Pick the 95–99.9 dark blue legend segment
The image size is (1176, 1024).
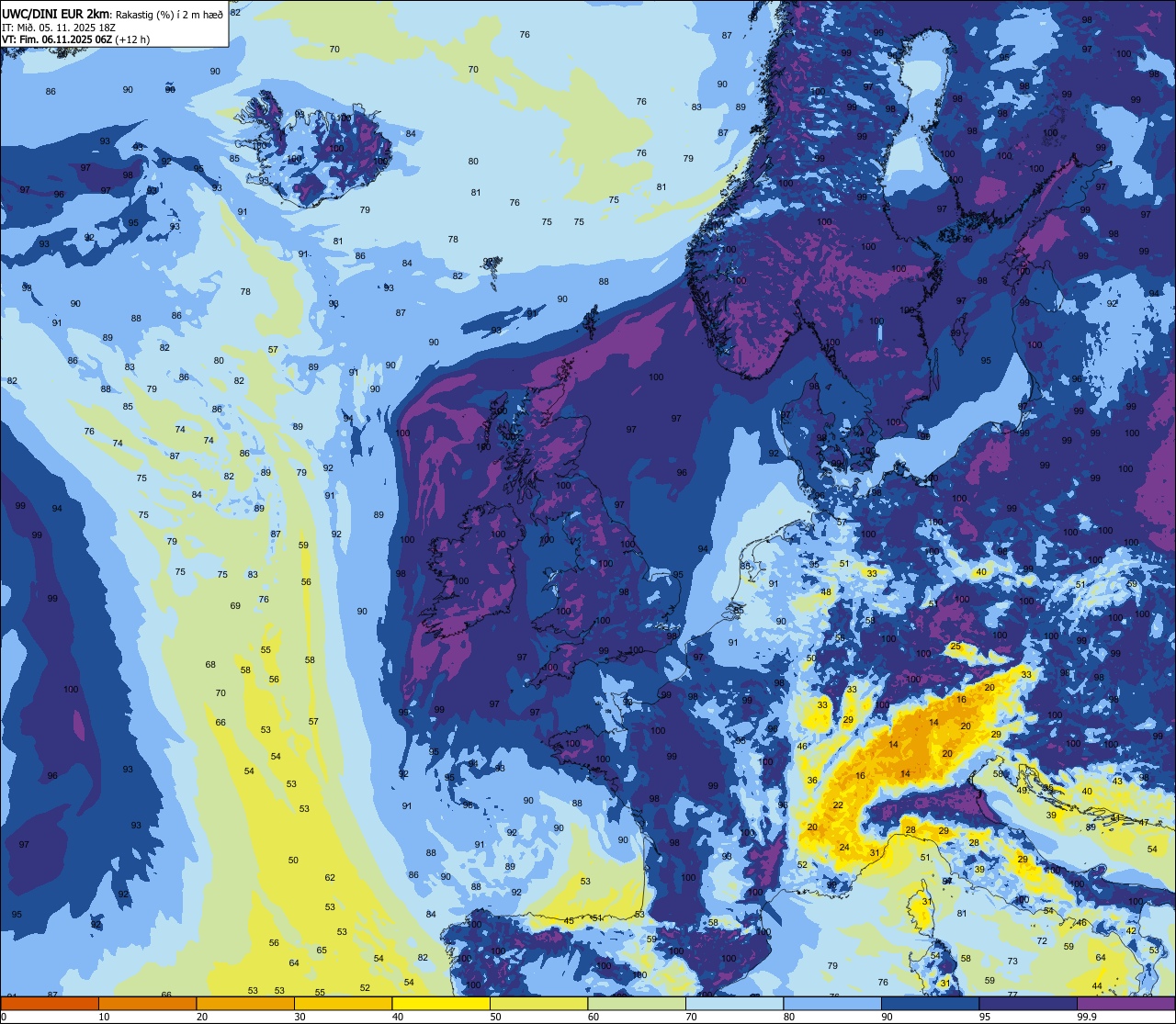coord(1029,1003)
